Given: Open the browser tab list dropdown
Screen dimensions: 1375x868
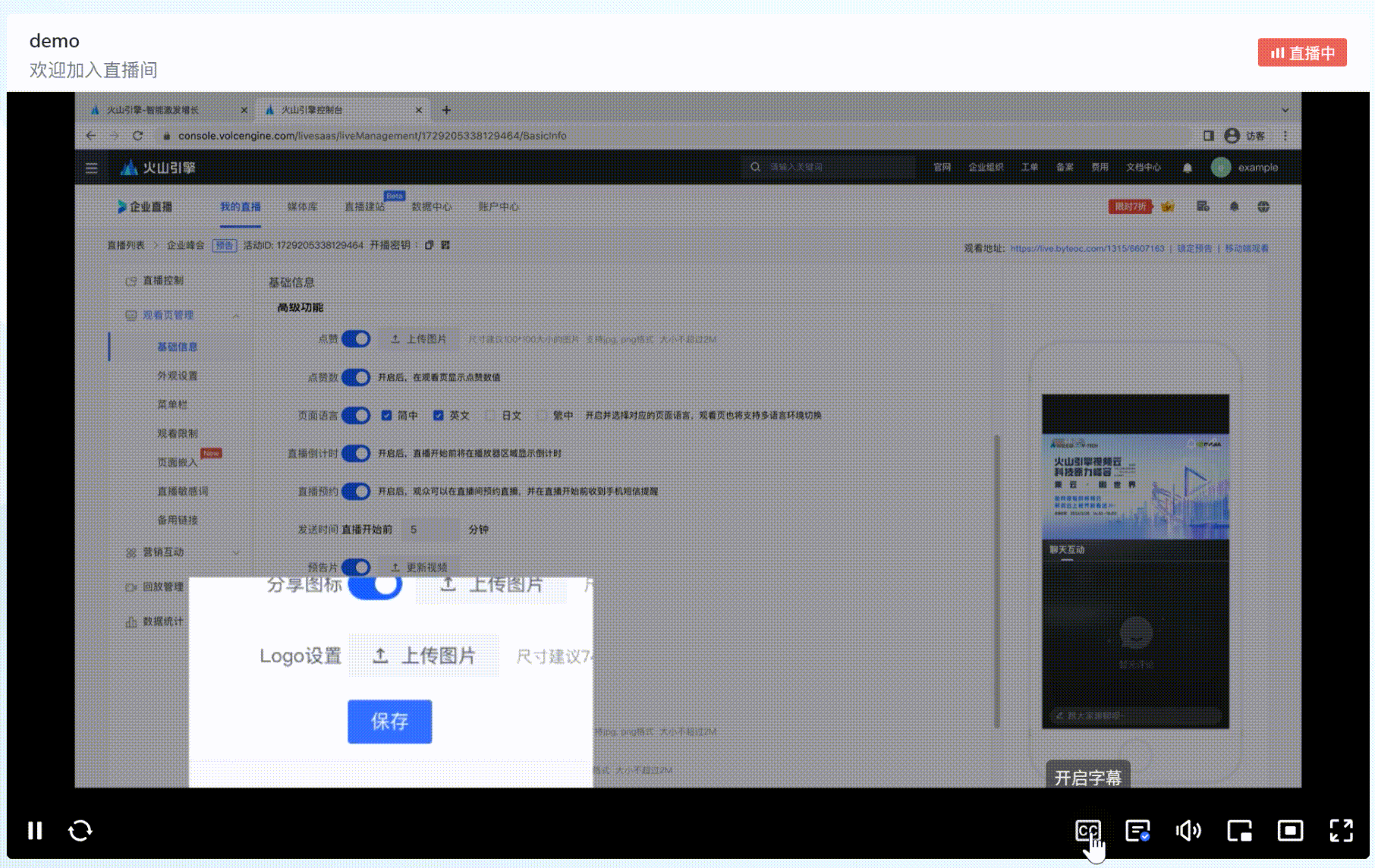Looking at the screenshot, I should click(x=1285, y=110).
